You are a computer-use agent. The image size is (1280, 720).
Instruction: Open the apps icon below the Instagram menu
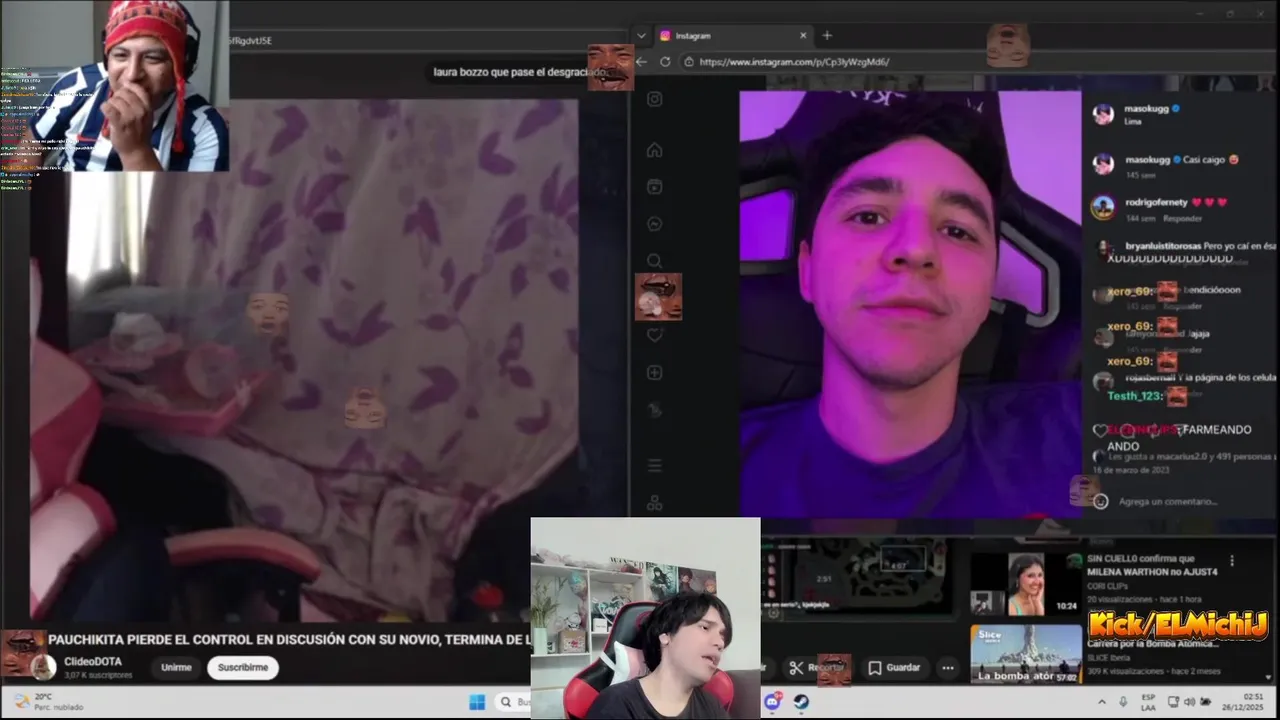[x=654, y=502]
